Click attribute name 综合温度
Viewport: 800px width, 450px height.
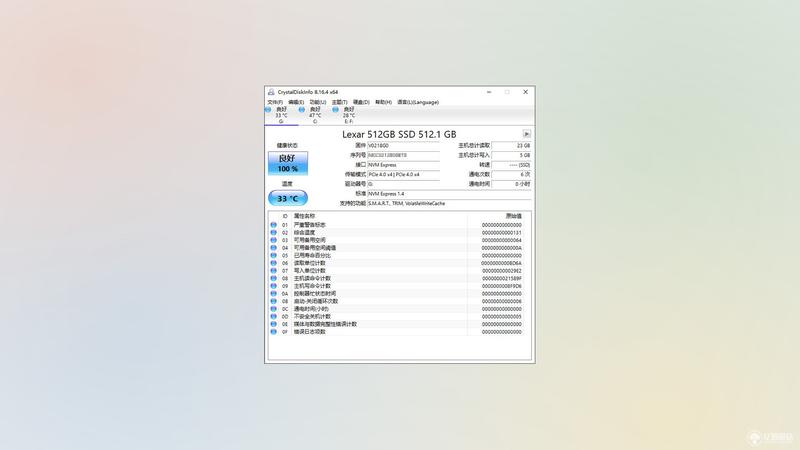click(304, 233)
